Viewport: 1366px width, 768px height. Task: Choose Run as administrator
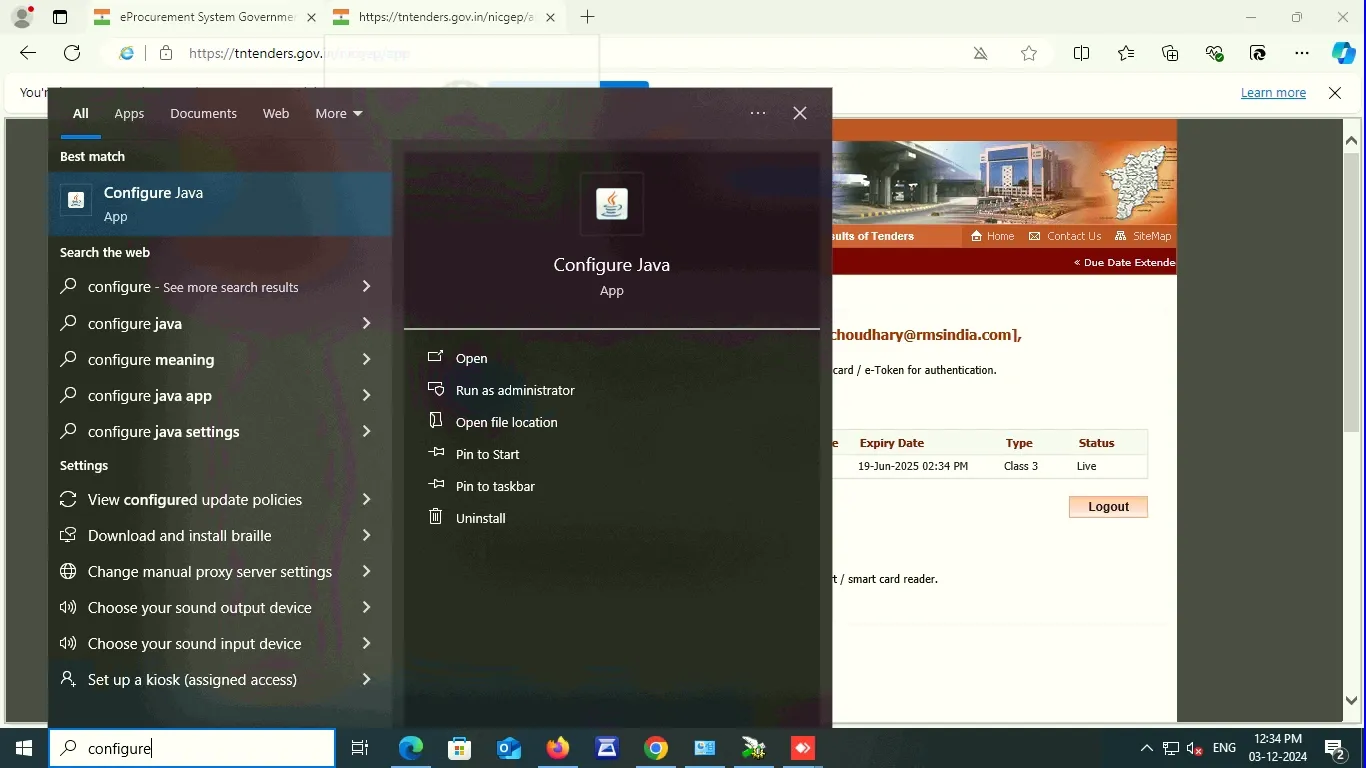click(515, 390)
